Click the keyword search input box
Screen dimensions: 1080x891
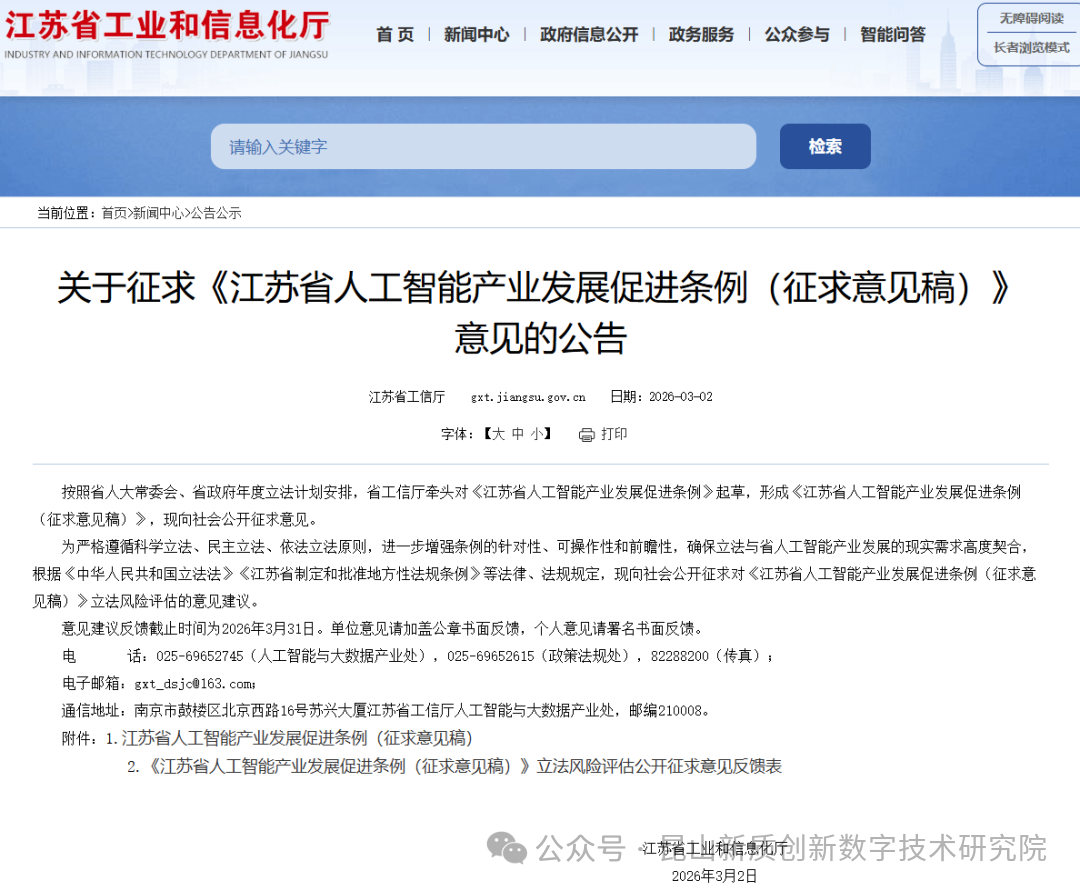point(483,146)
